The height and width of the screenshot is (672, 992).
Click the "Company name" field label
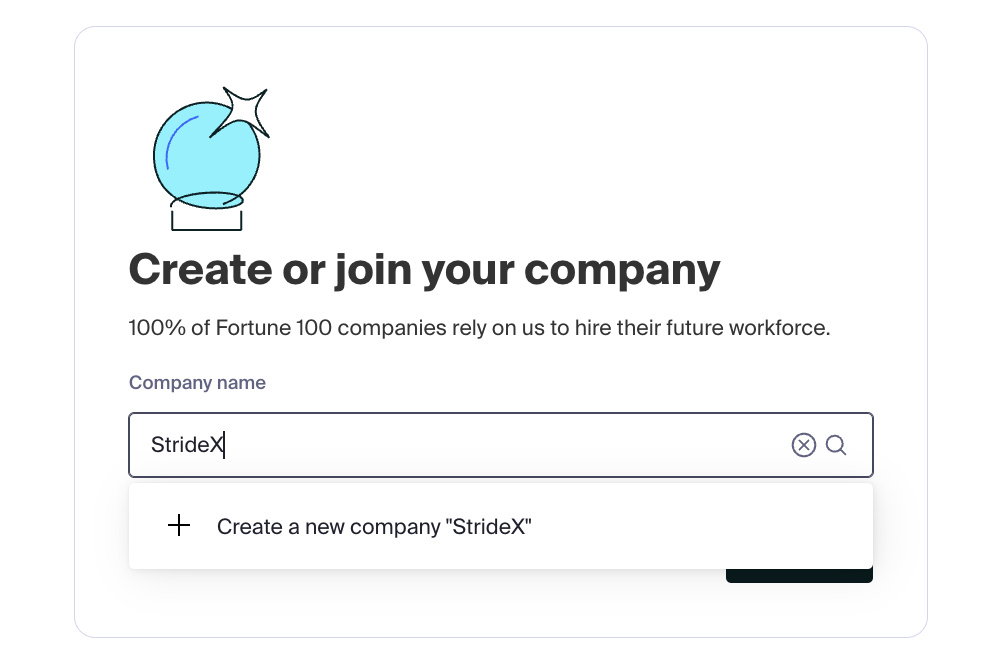(197, 383)
